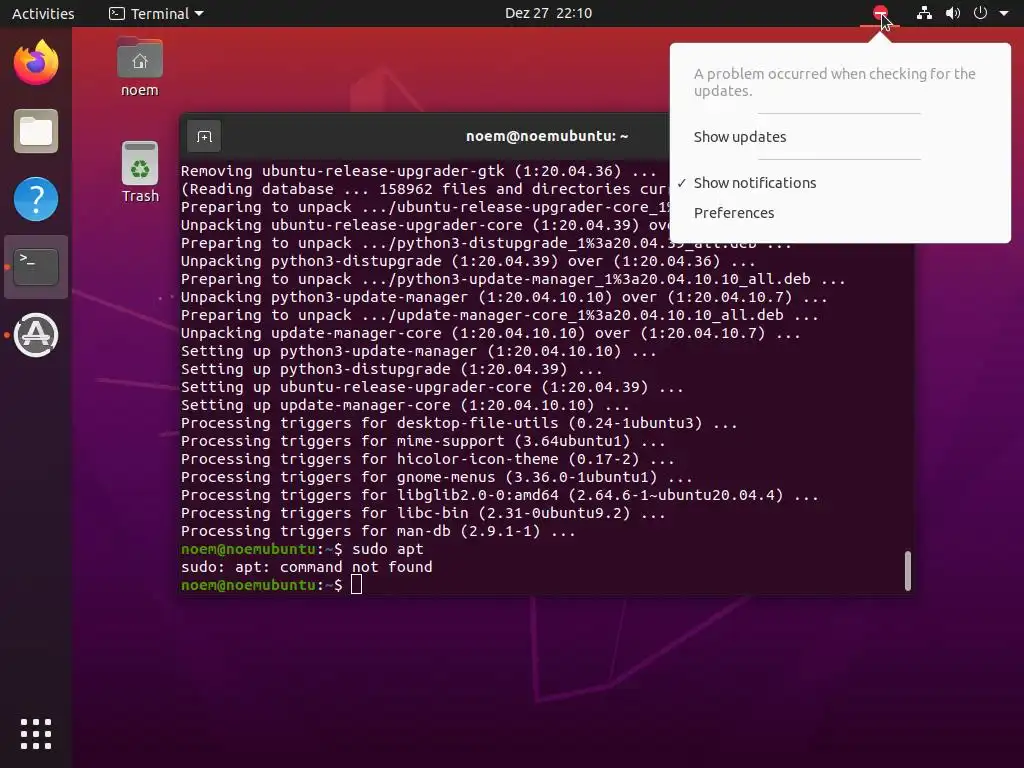The height and width of the screenshot is (768, 1024).
Task: Click the terminal scrollbar handle
Action: pos(908,571)
